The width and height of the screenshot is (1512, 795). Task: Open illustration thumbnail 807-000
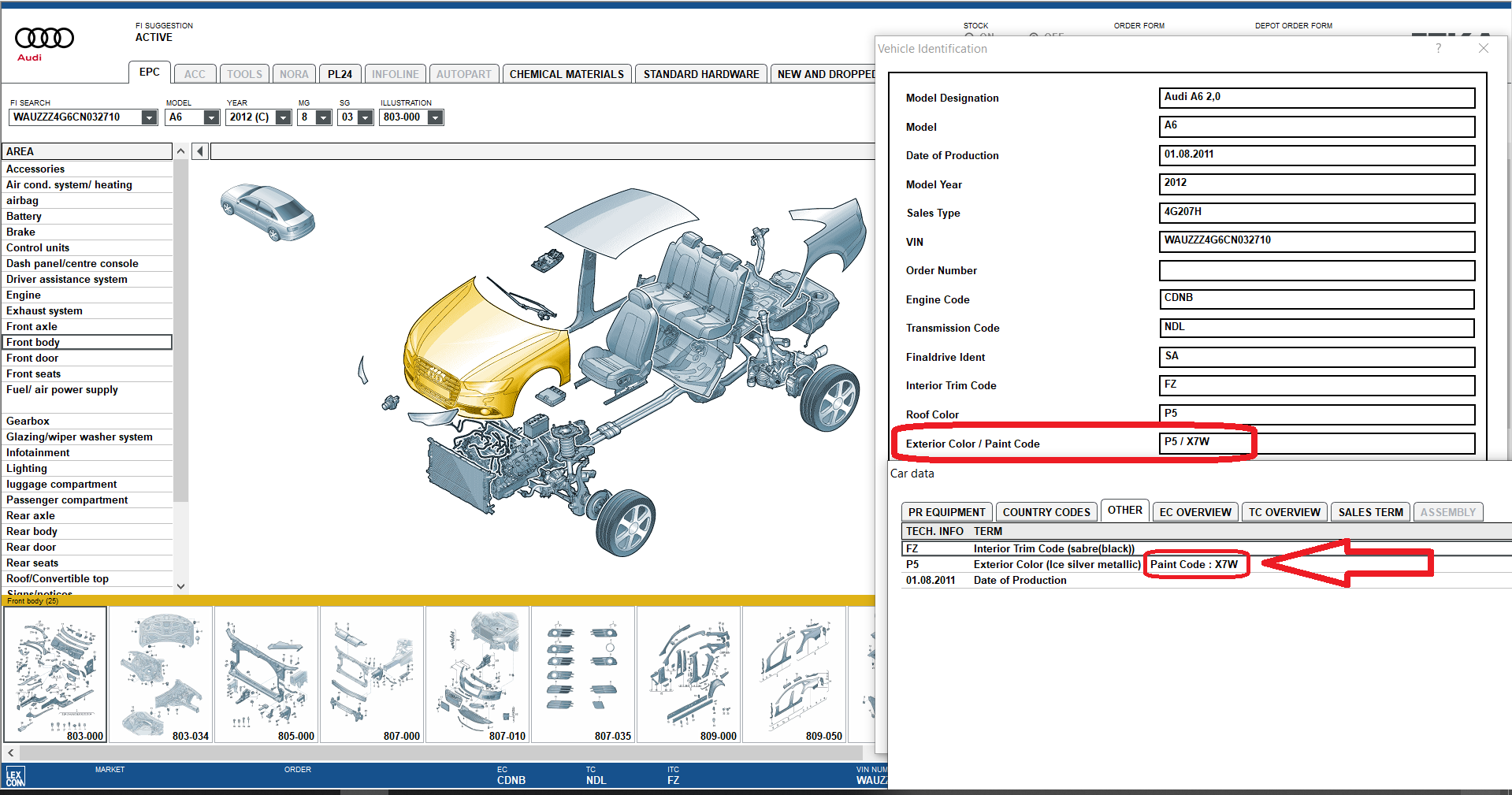(x=373, y=674)
